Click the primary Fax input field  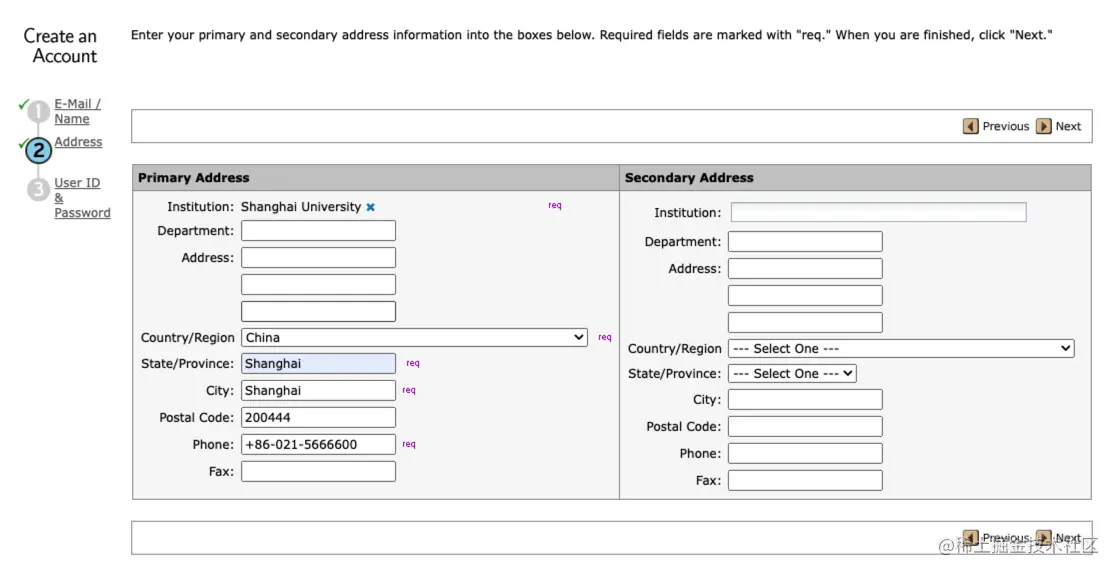318,472
